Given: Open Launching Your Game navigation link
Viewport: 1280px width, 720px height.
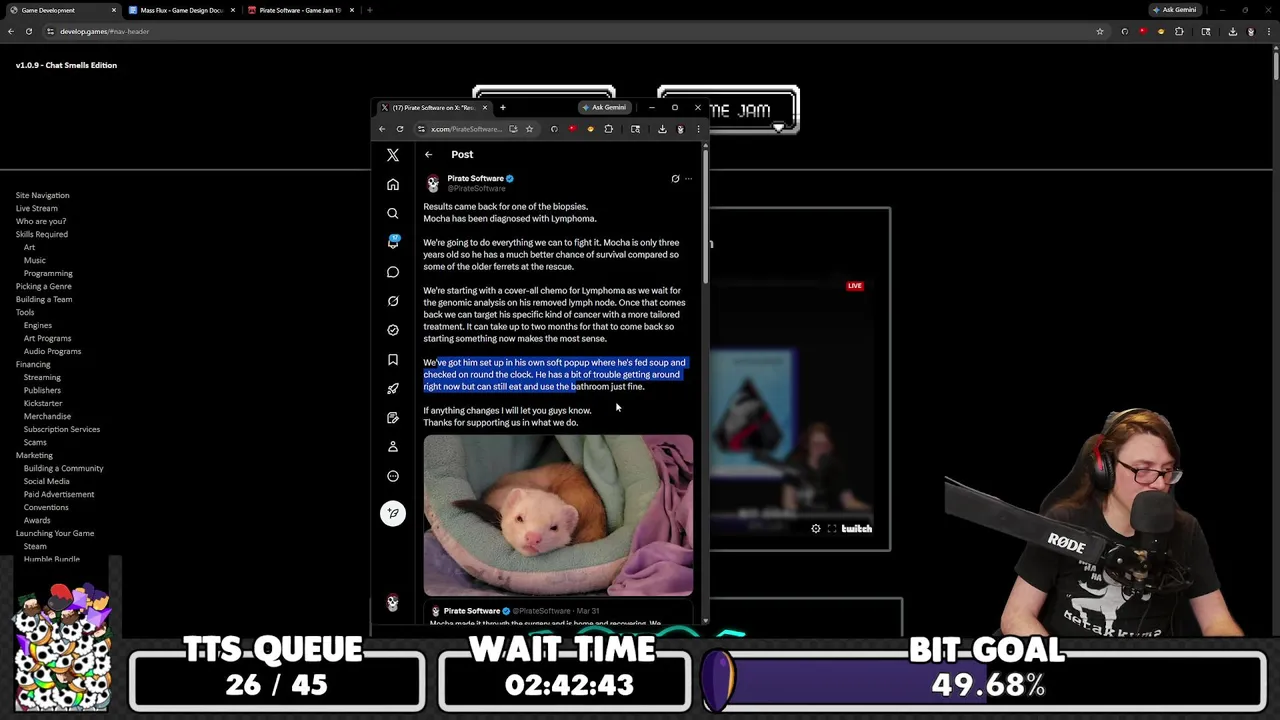Looking at the screenshot, I should click(55, 533).
